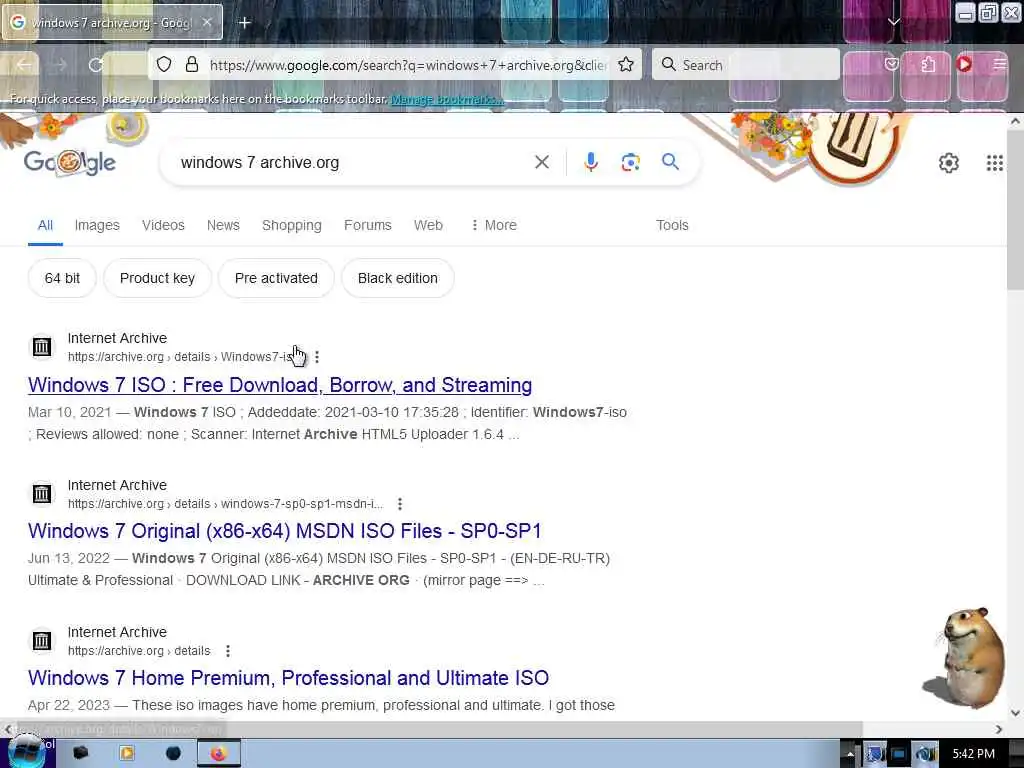The height and width of the screenshot is (768, 1024).
Task: Open options dots for windows-7-sp0-sp1-msdn result
Action: (400, 504)
